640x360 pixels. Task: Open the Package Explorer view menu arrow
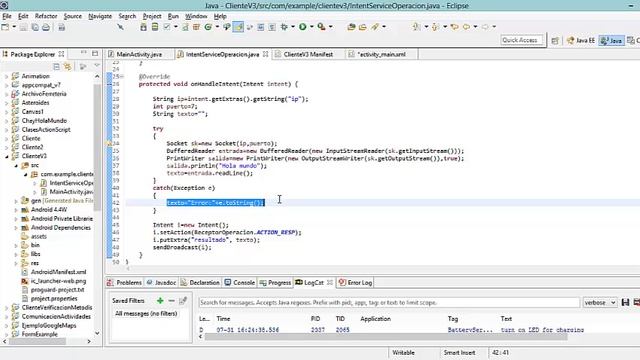coord(97,66)
